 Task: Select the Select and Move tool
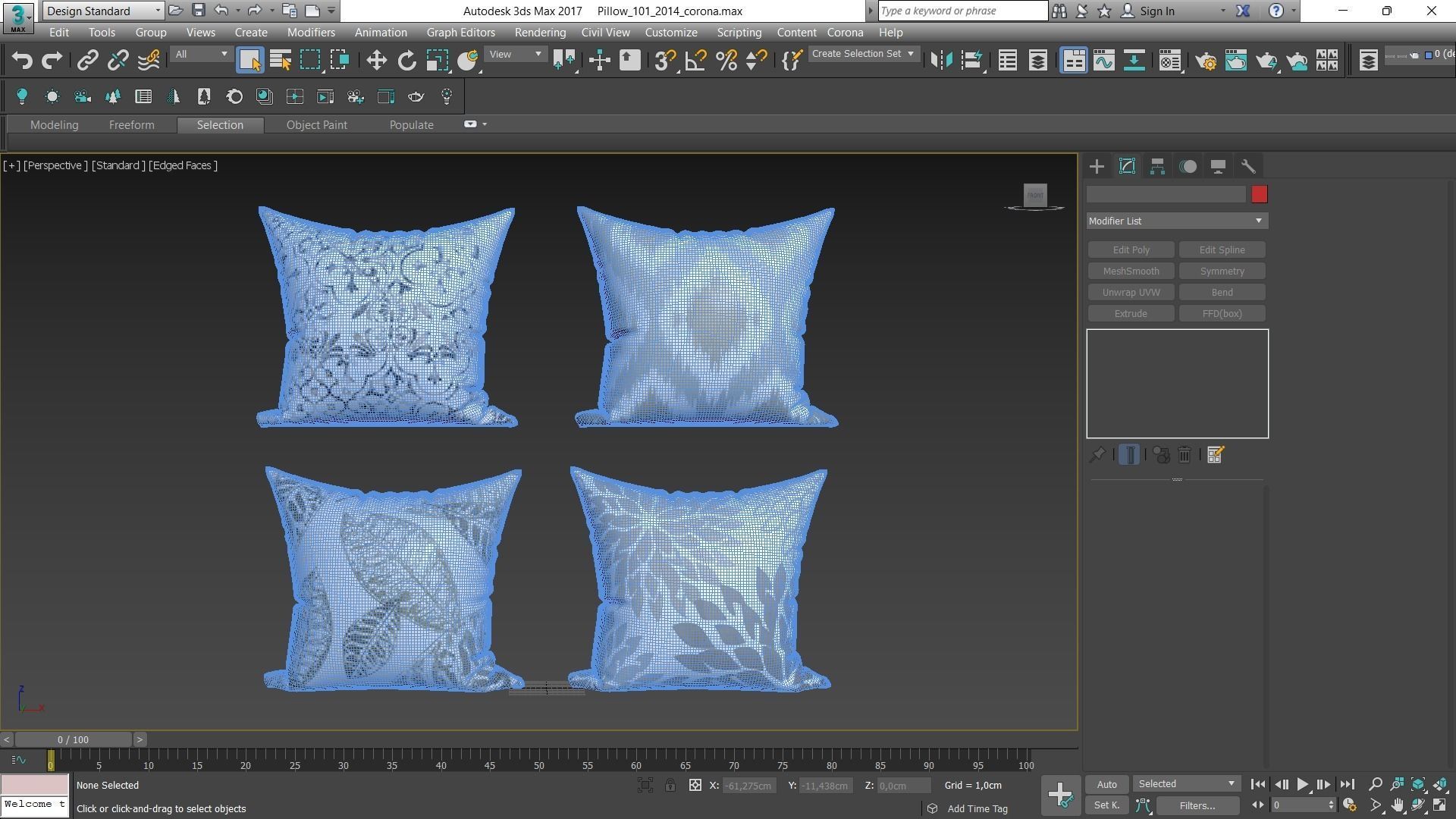pyautogui.click(x=376, y=61)
